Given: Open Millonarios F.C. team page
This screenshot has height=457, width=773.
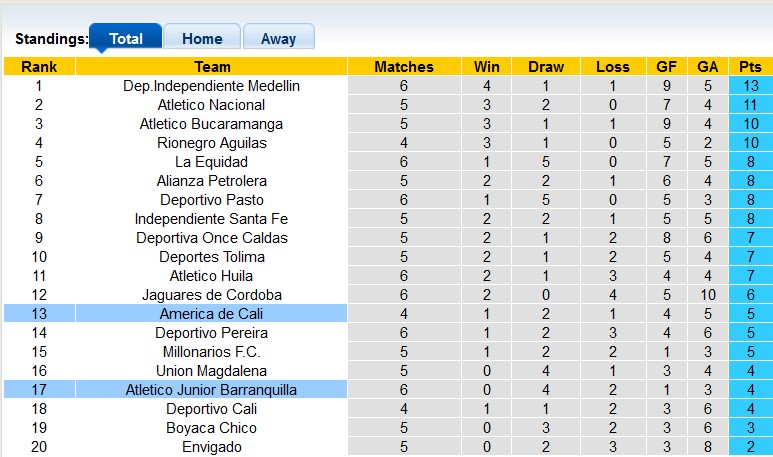Looking at the screenshot, I should (212, 352).
